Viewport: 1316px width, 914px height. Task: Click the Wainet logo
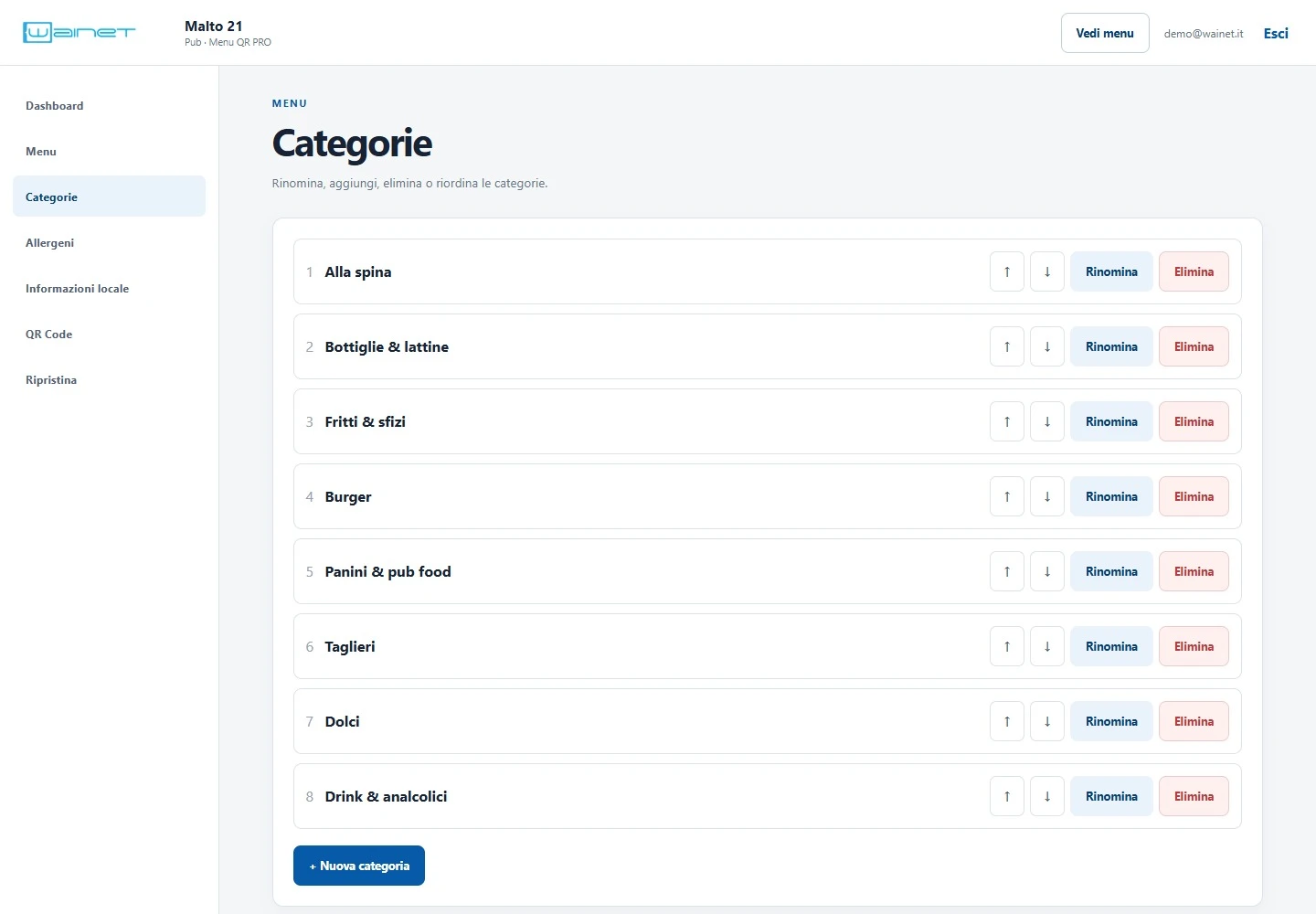pos(79,33)
